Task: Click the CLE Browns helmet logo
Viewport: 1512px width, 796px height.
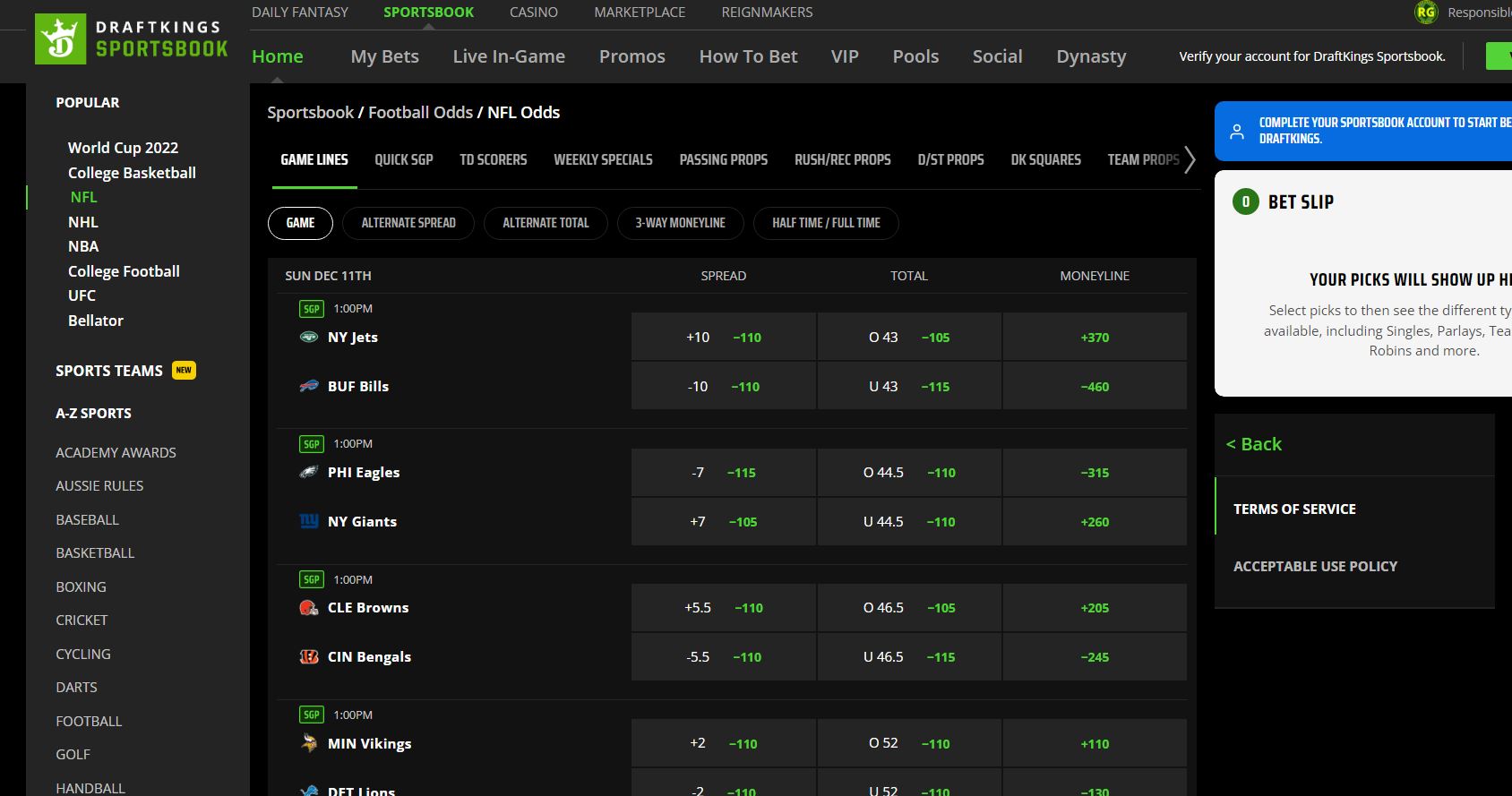Action: (308, 607)
